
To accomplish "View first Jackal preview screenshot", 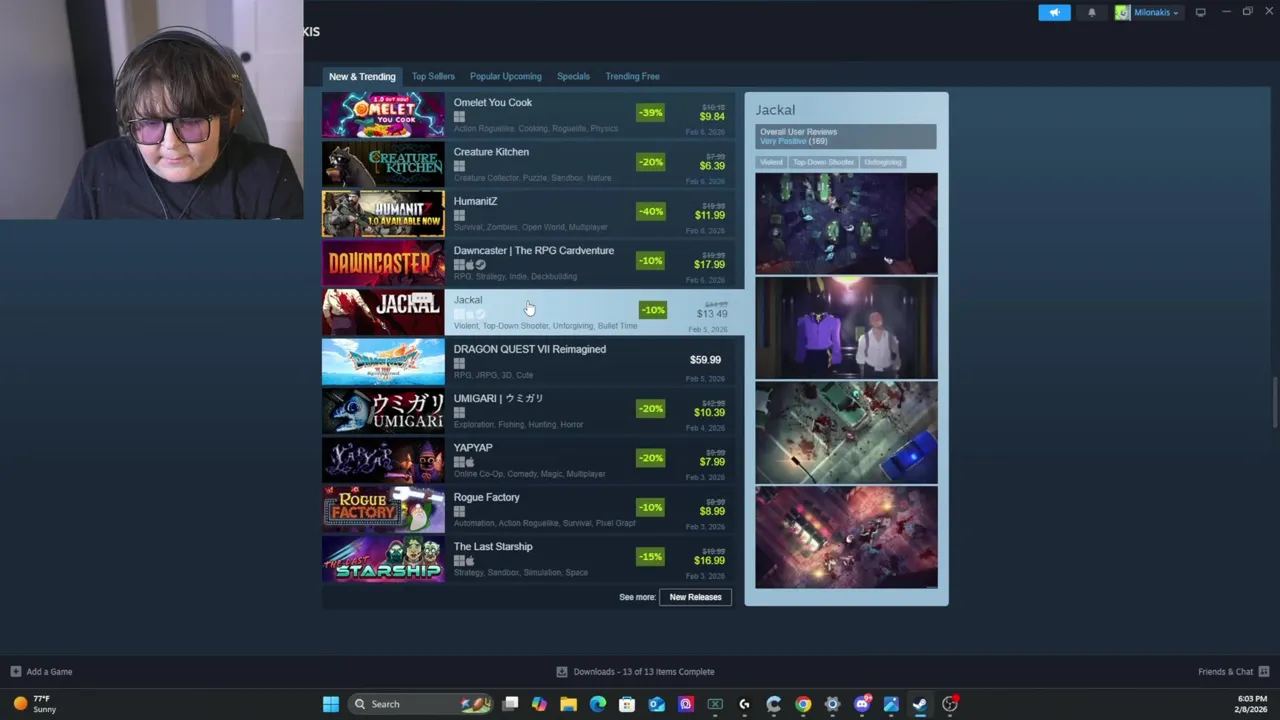I will (x=846, y=223).
